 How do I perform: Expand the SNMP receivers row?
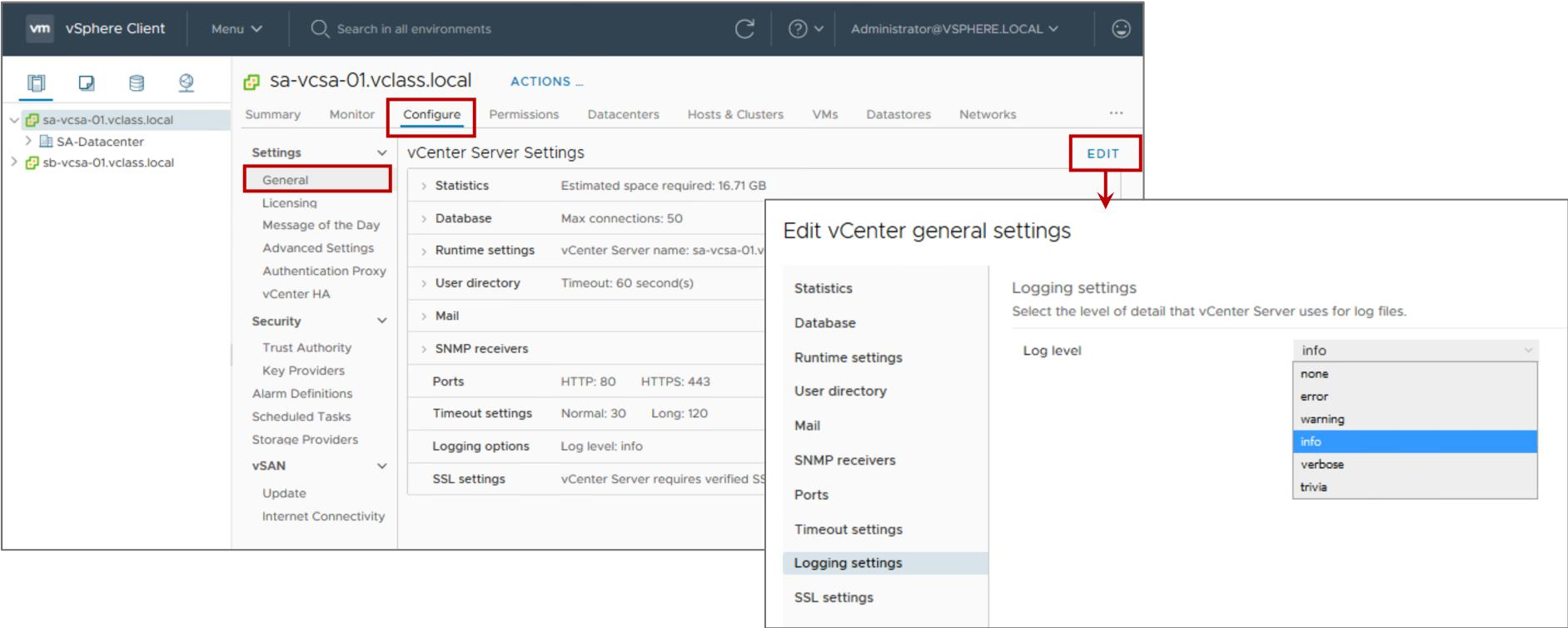[x=424, y=348]
